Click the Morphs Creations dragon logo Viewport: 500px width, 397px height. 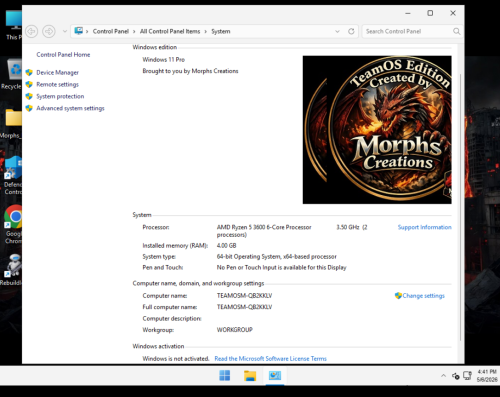click(x=377, y=130)
